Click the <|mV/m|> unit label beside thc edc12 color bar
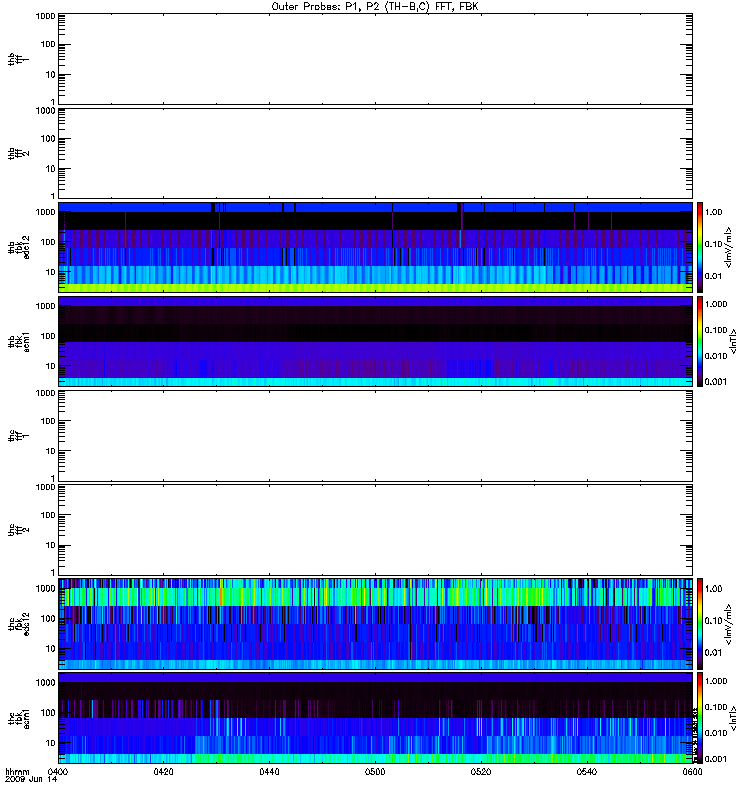Image resolution: width=750 pixels, height=800 pixels. click(x=729, y=623)
